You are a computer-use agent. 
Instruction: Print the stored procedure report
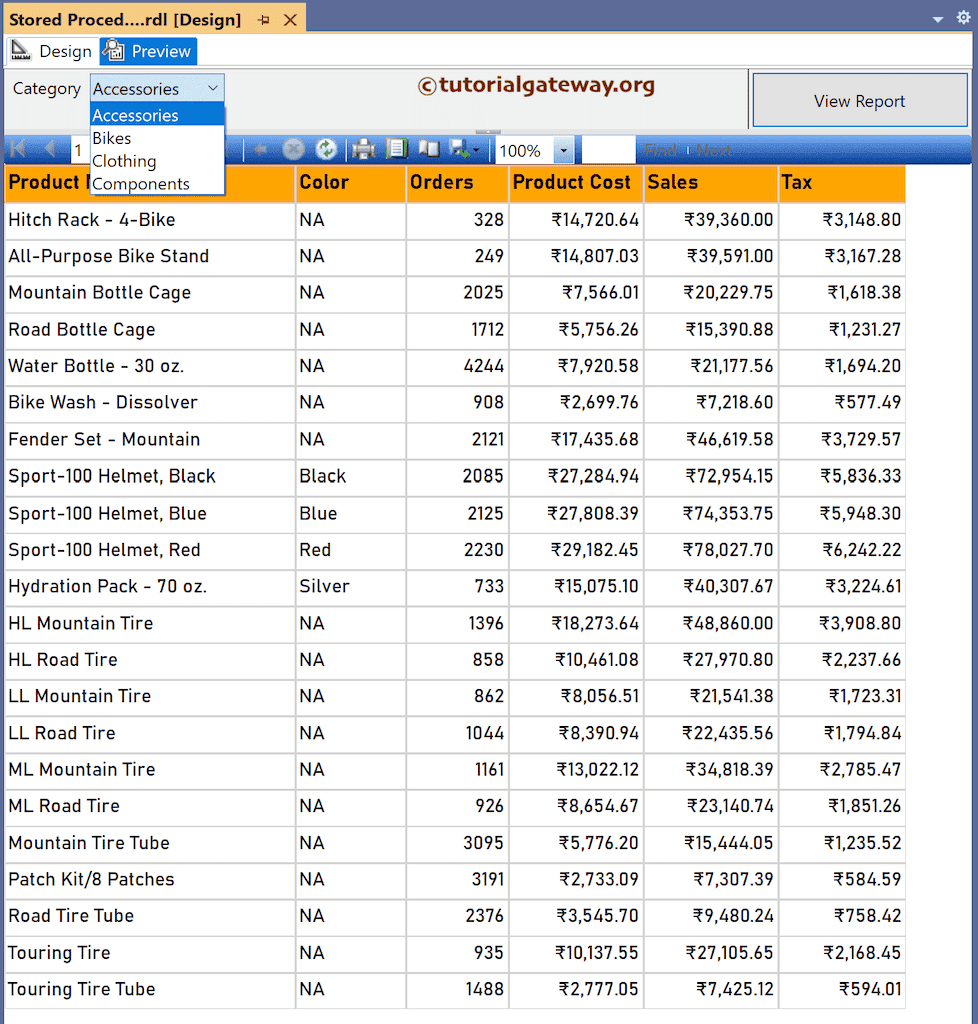[362, 150]
